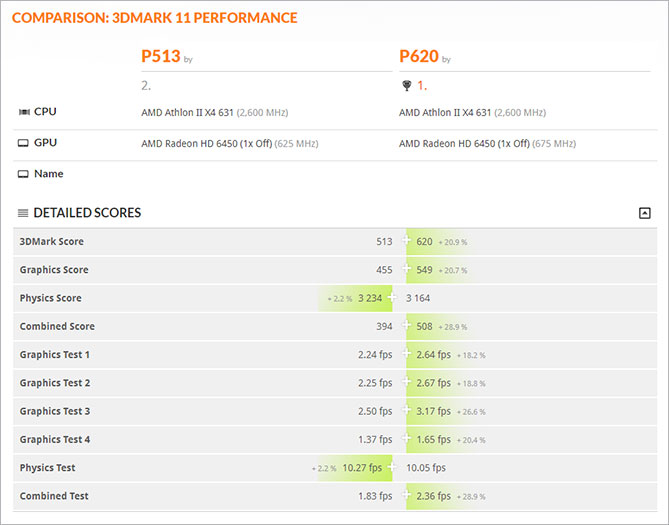Click the +20.9 % 3DMark Score difference
The height and width of the screenshot is (525, 669).
[453, 242]
